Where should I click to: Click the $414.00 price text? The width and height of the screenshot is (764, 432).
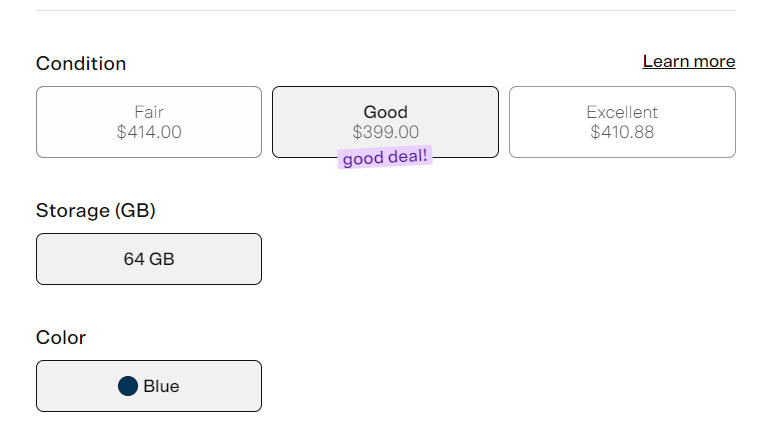click(x=149, y=132)
